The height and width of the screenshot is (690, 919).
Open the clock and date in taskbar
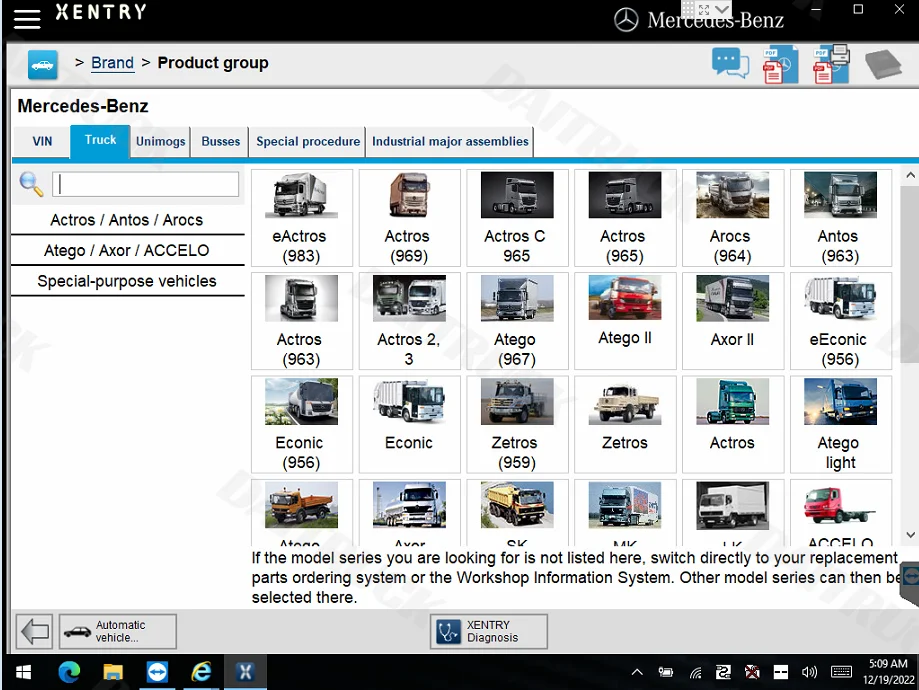pyautogui.click(x=888, y=672)
